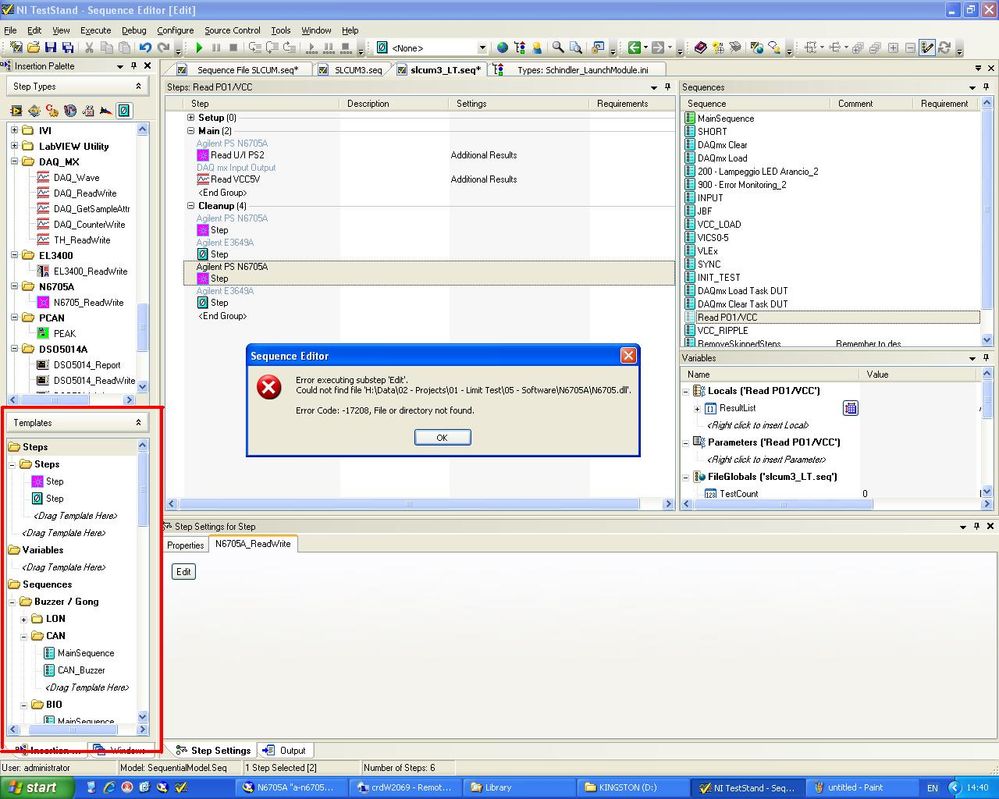999x799 pixels.
Task: Click the Redo toolbar icon
Action: (164, 48)
